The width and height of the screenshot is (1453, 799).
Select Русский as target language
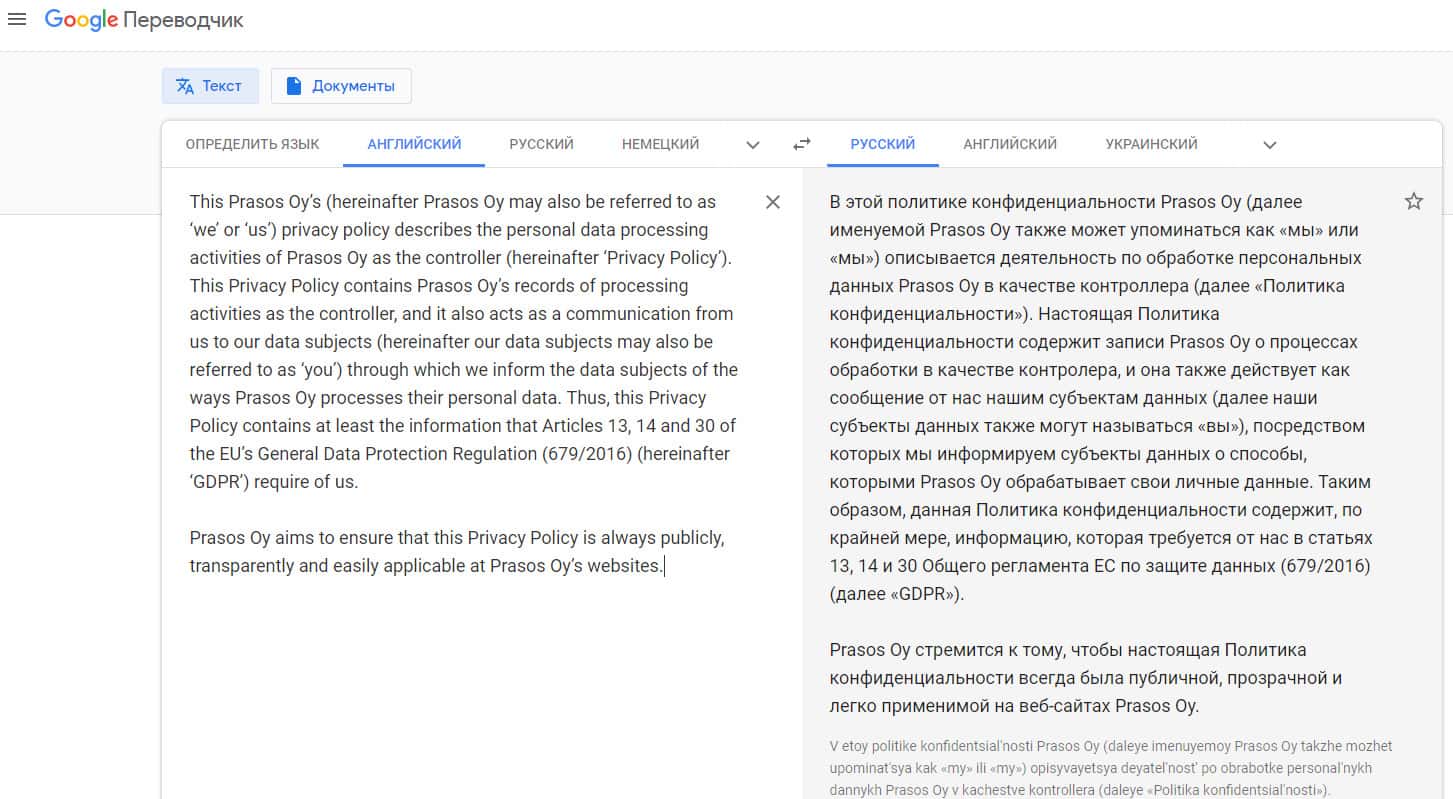pyautogui.click(x=882, y=144)
